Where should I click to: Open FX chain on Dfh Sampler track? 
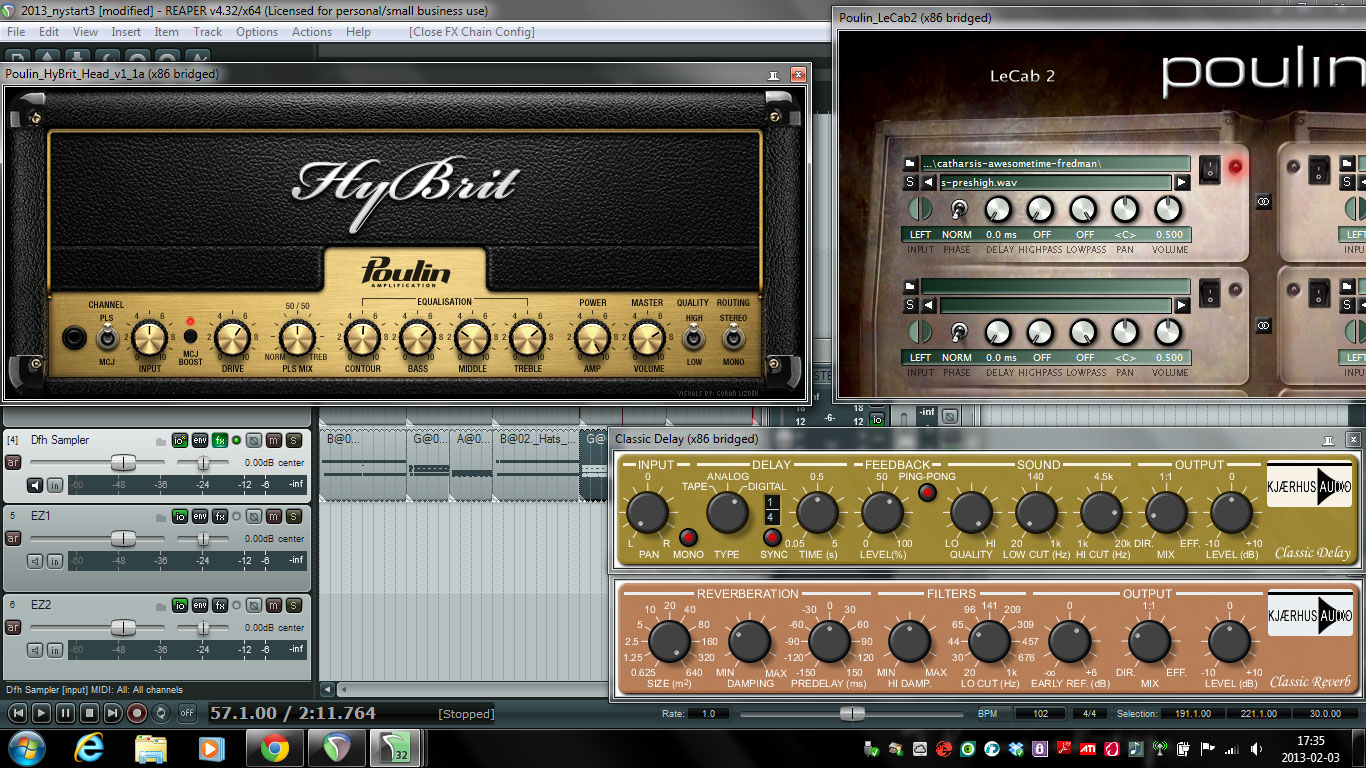tap(220, 440)
